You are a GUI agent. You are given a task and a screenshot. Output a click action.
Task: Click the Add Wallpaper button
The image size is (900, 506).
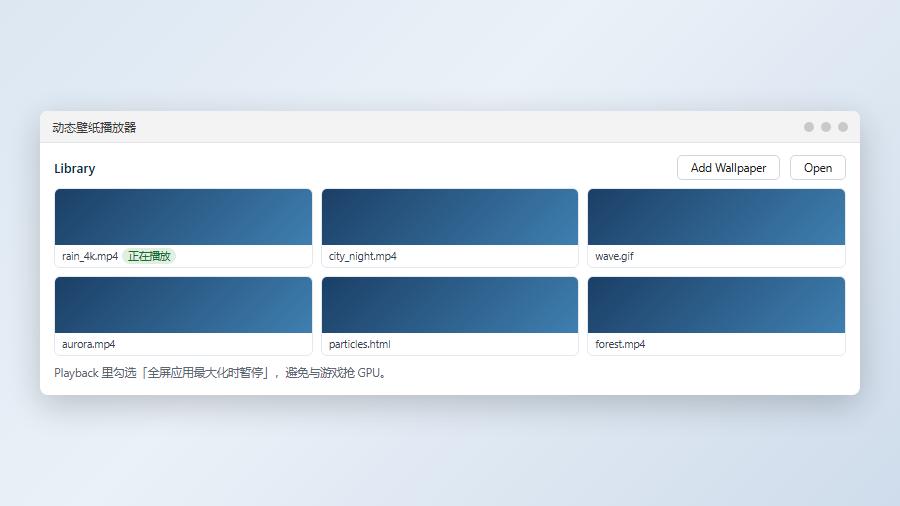[x=728, y=168]
